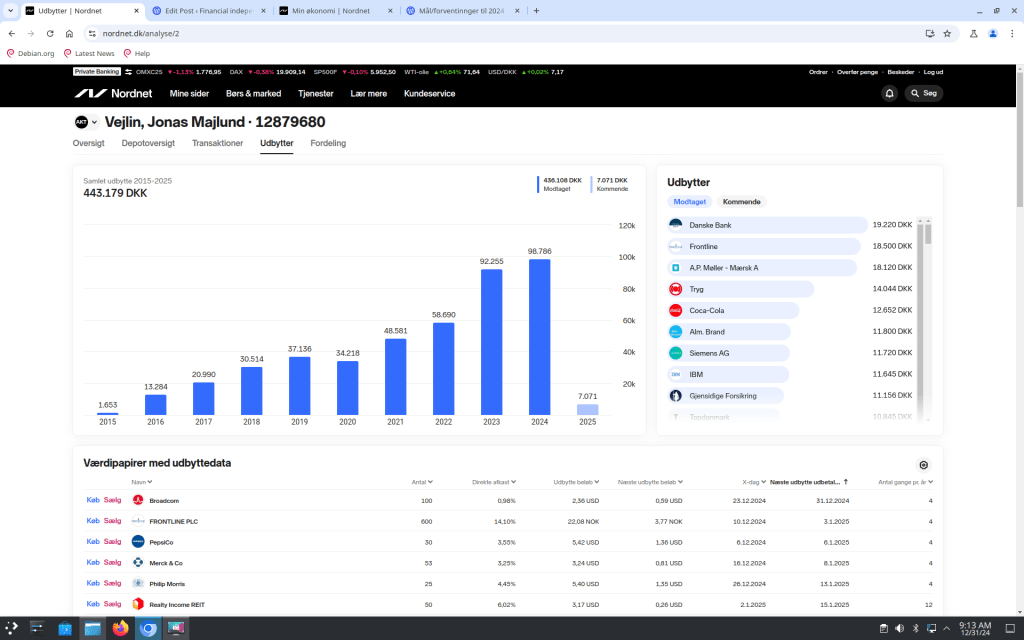Screen dimensions: 1024x640
Task: Click the Coca-Cola company icon
Action: [675, 310]
